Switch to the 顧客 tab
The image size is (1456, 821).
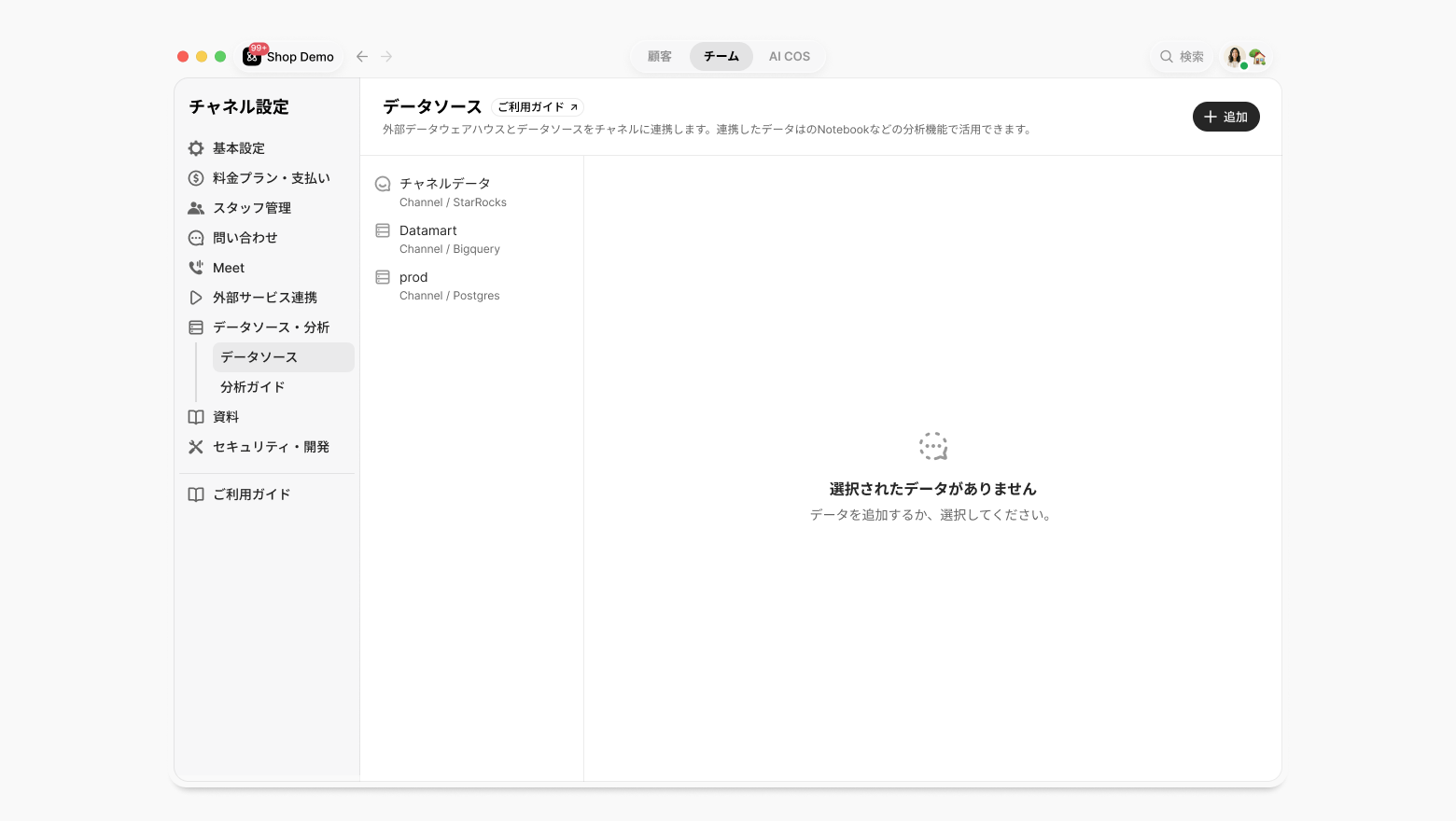coord(660,57)
